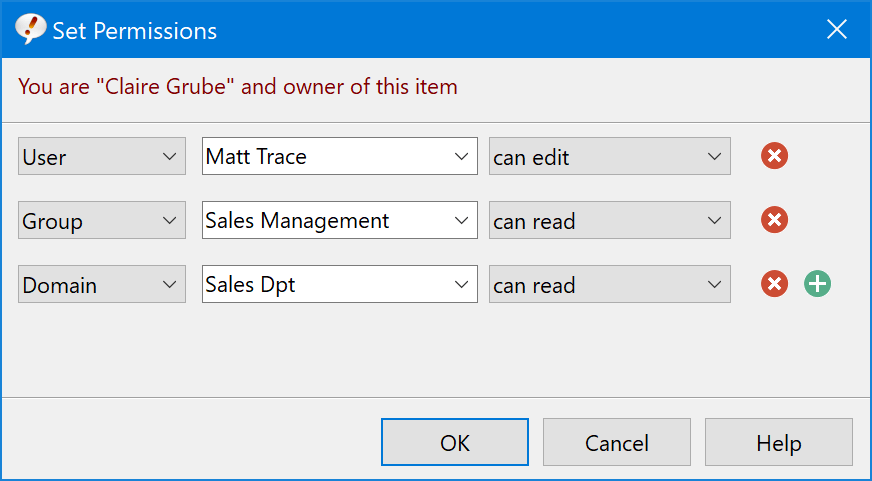Screen dimensions: 872x481
Task: Open the User type dropdown
Action: click(102, 156)
